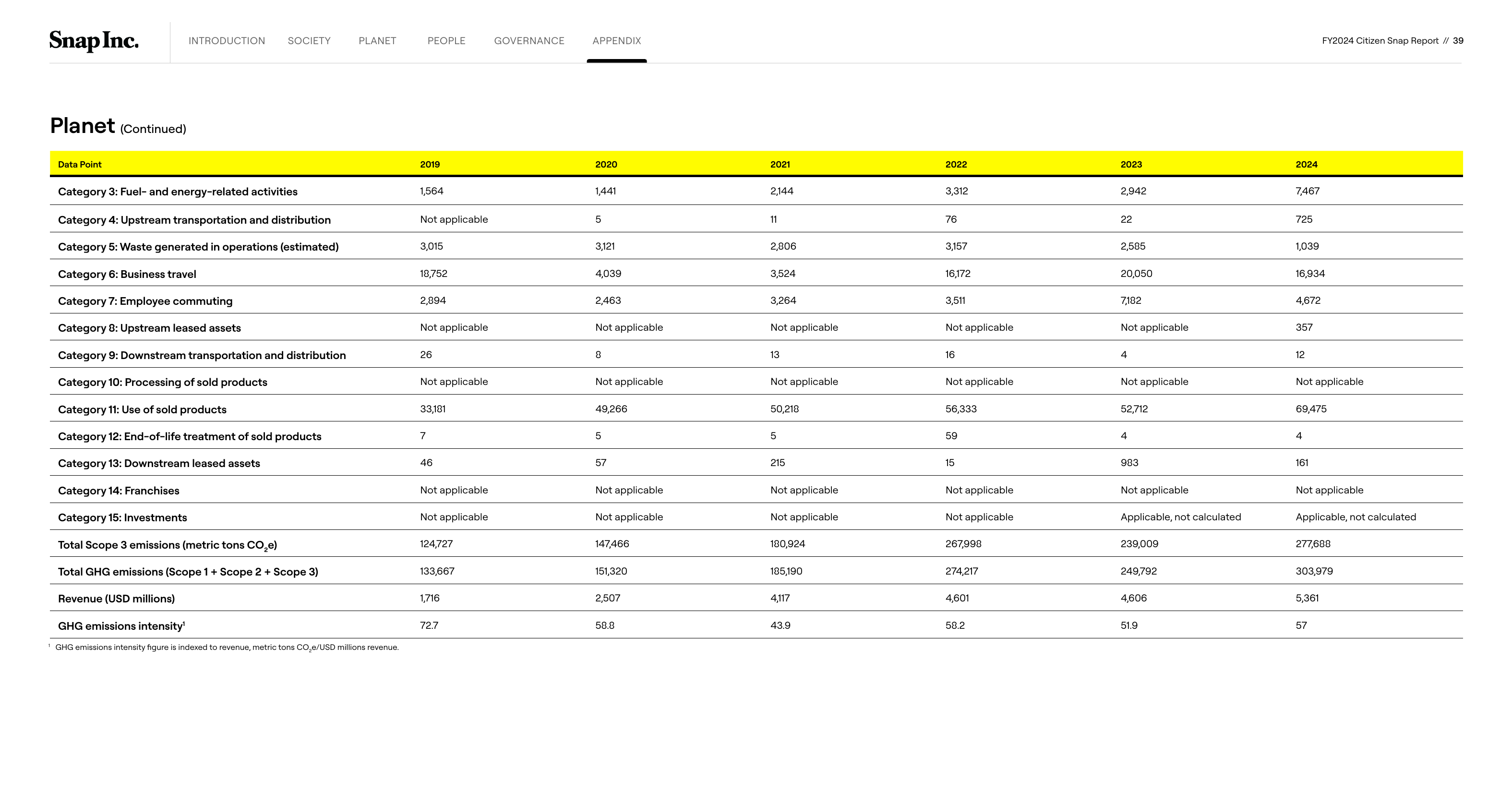Click the 2021 column header
The width and height of the screenshot is (1512, 792).
click(780, 164)
